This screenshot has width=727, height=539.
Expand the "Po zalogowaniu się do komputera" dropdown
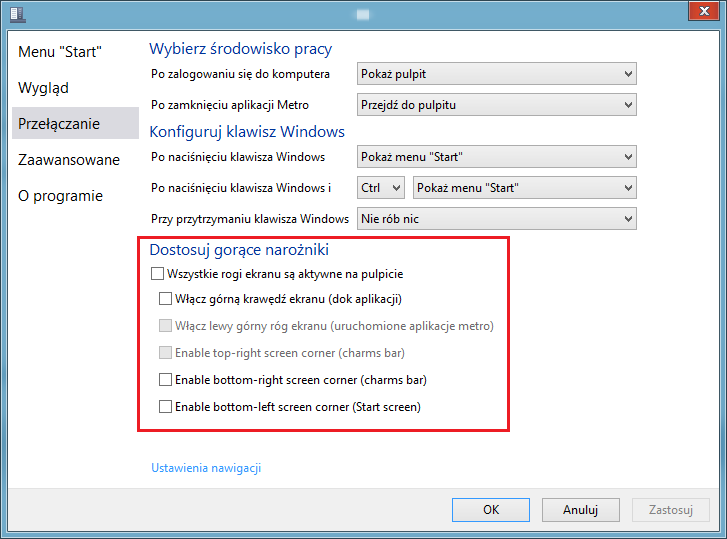[496, 73]
